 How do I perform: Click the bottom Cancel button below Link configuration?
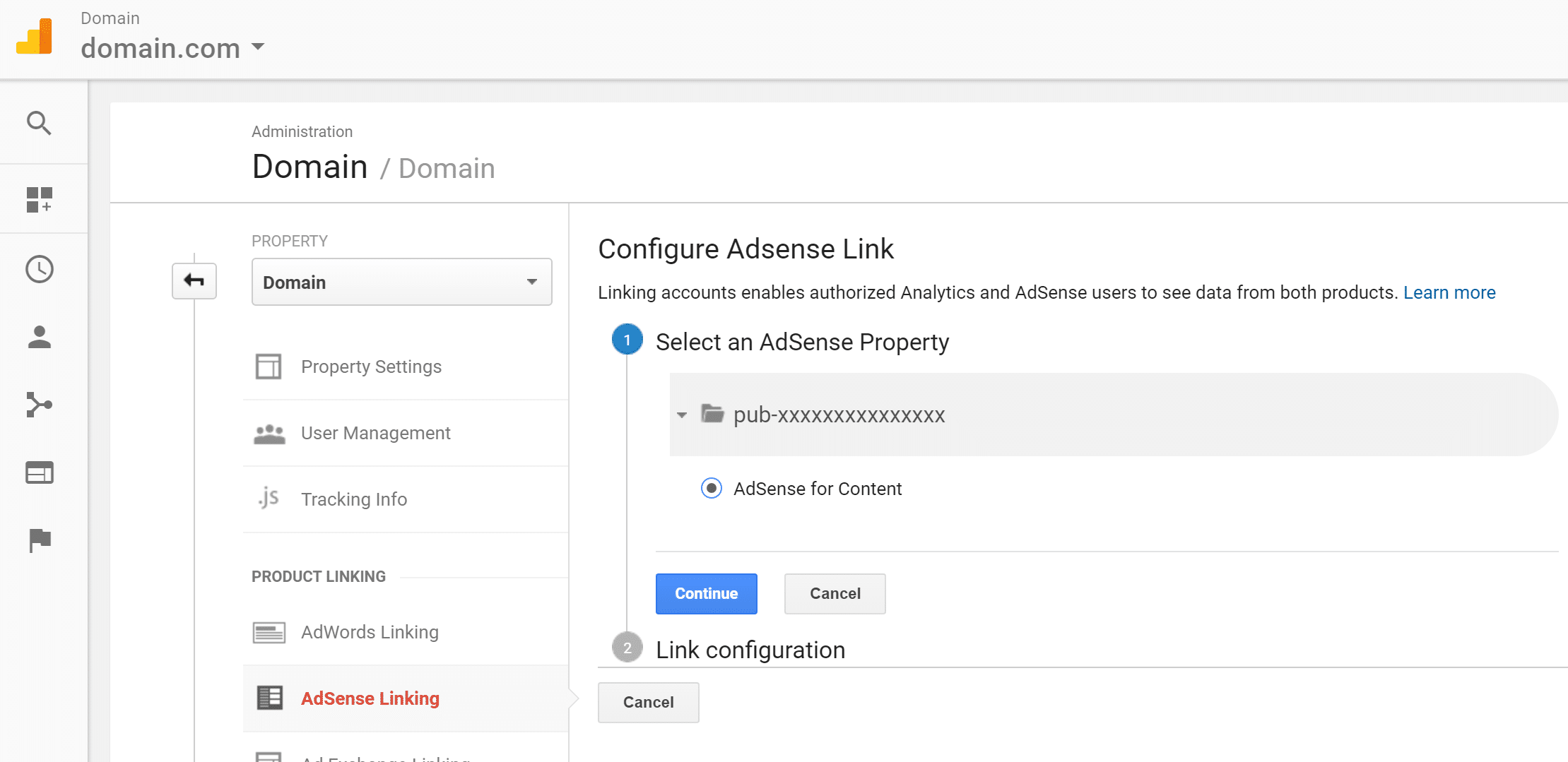click(x=649, y=702)
